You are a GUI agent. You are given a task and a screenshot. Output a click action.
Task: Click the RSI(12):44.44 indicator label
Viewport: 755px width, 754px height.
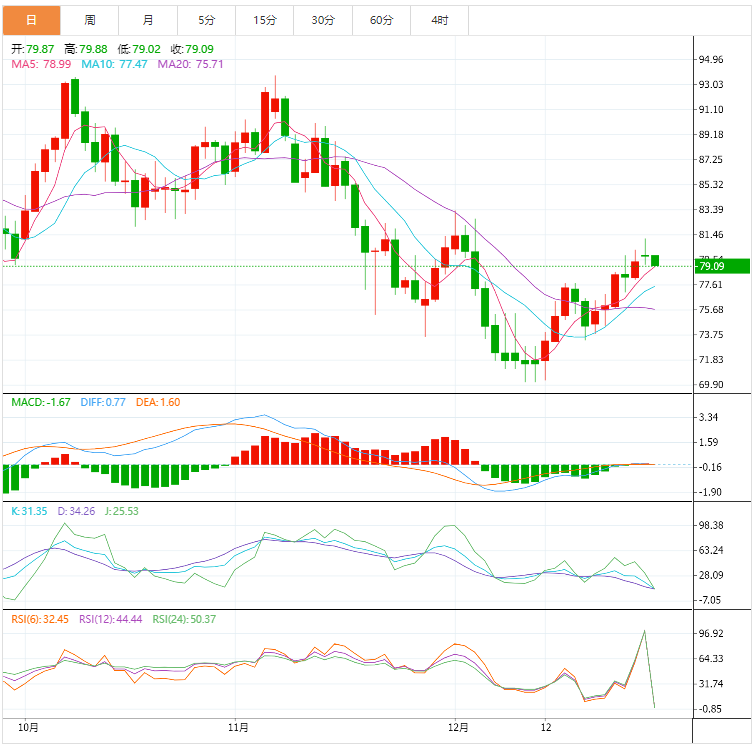click(111, 619)
